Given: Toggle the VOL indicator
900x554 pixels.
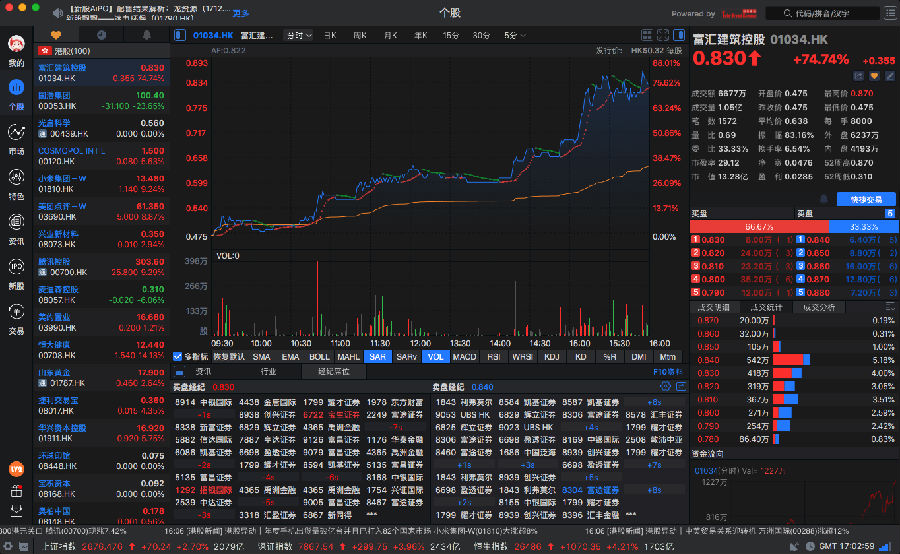Looking at the screenshot, I should [436, 357].
